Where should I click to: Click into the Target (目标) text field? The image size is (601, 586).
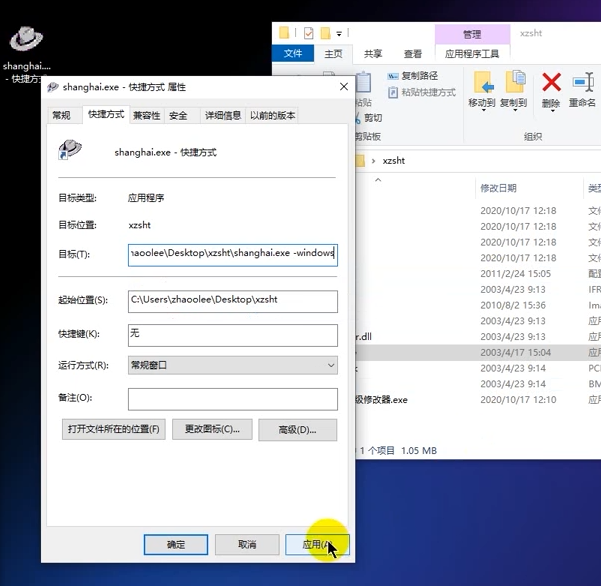tap(232, 254)
